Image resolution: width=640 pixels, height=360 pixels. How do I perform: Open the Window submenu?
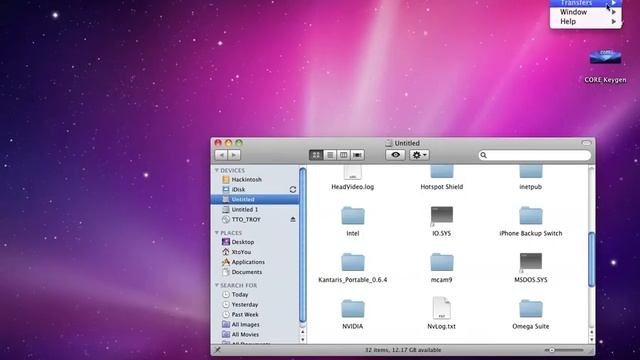tap(586, 12)
